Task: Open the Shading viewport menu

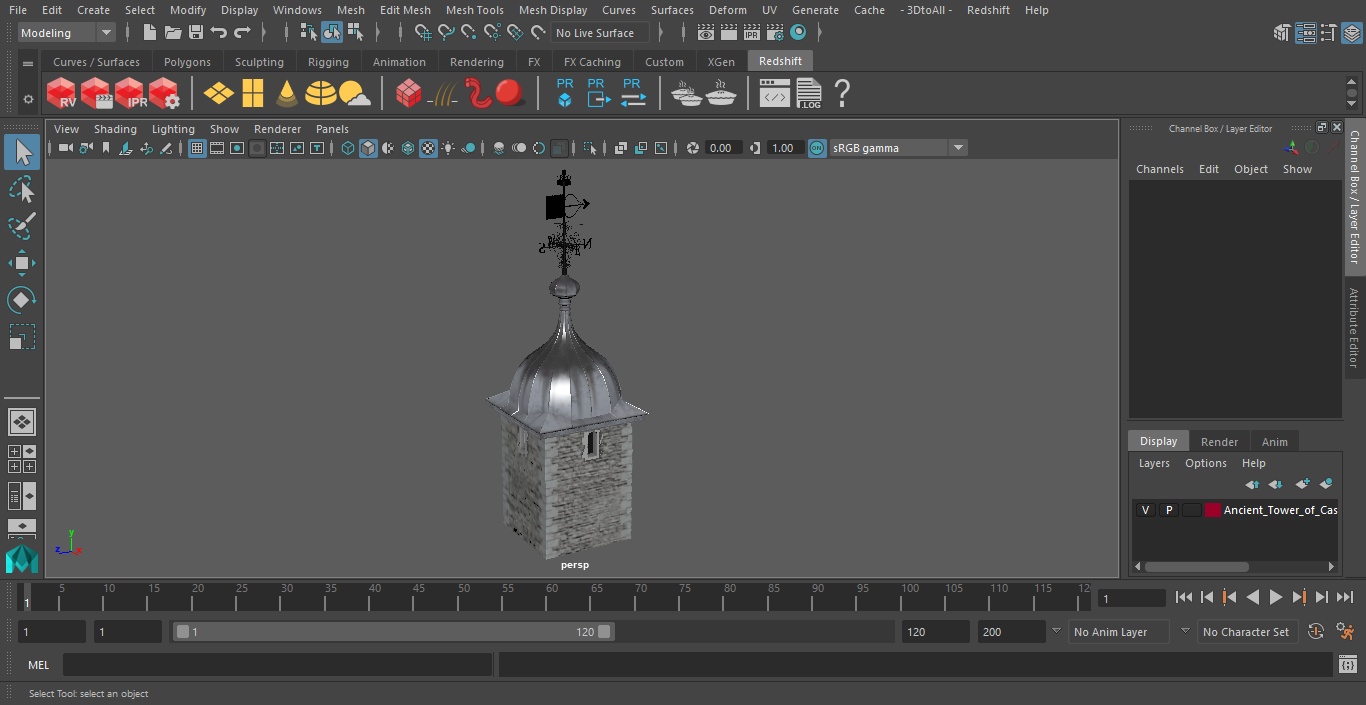Action: pos(115,129)
